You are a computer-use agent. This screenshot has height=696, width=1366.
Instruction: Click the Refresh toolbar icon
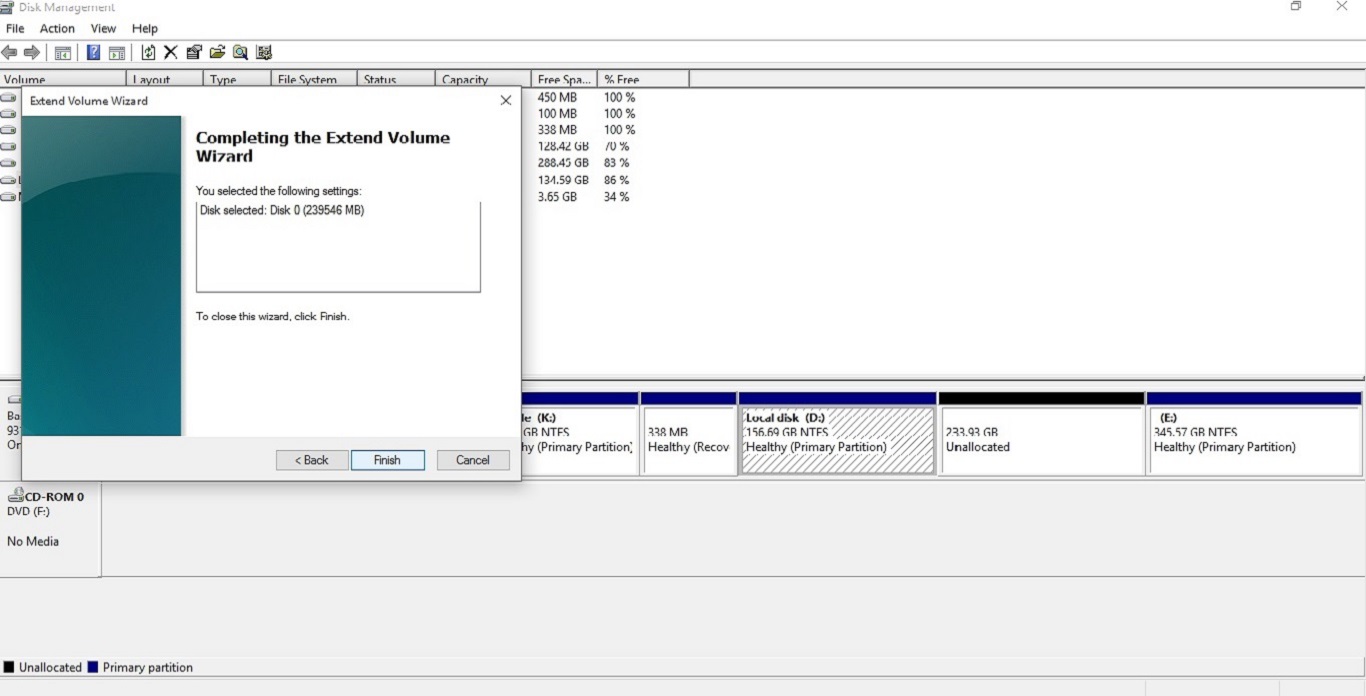pyautogui.click(x=148, y=52)
